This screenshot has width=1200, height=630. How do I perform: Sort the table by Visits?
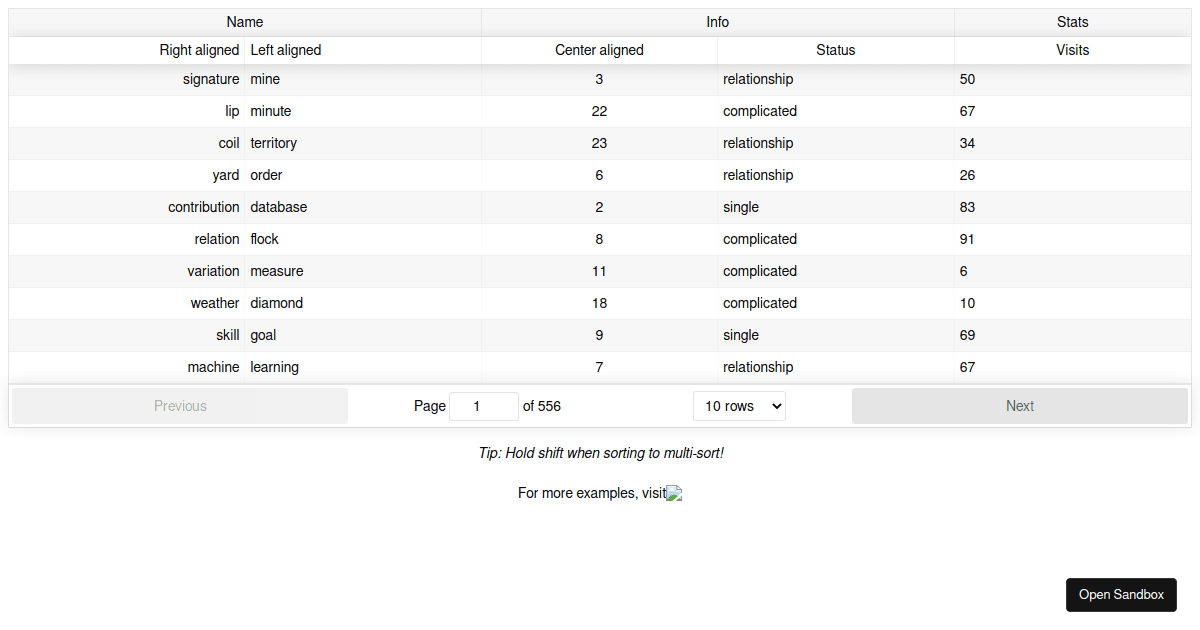pyautogui.click(x=1072, y=50)
